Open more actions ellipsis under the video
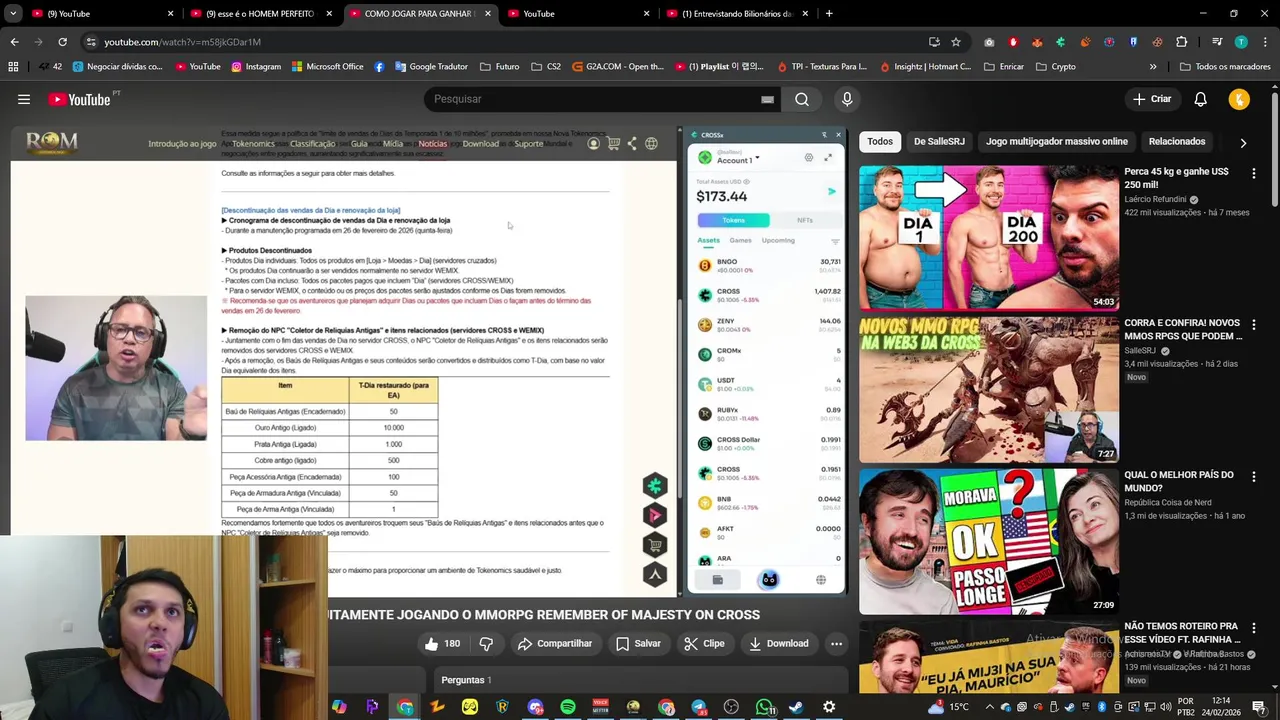This screenshot has height=720, width=1280. pos(836,644)
